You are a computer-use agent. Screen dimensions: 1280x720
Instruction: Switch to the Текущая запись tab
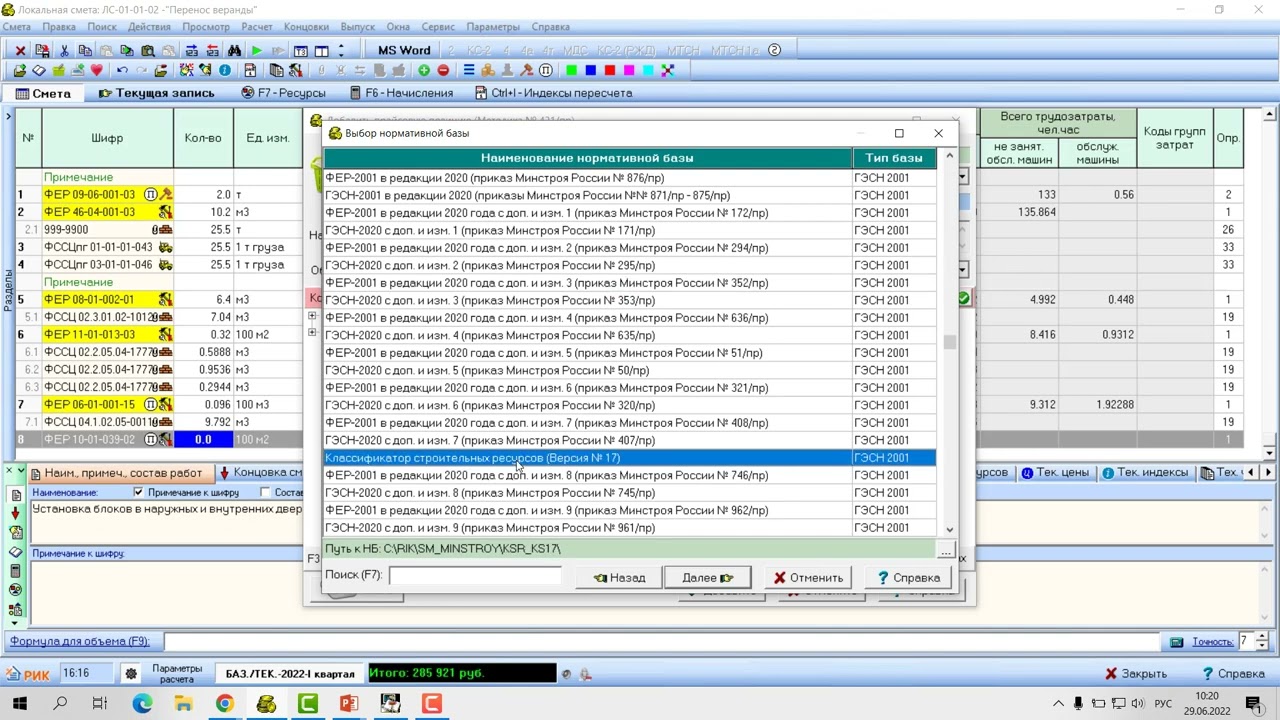pos(155,93)
